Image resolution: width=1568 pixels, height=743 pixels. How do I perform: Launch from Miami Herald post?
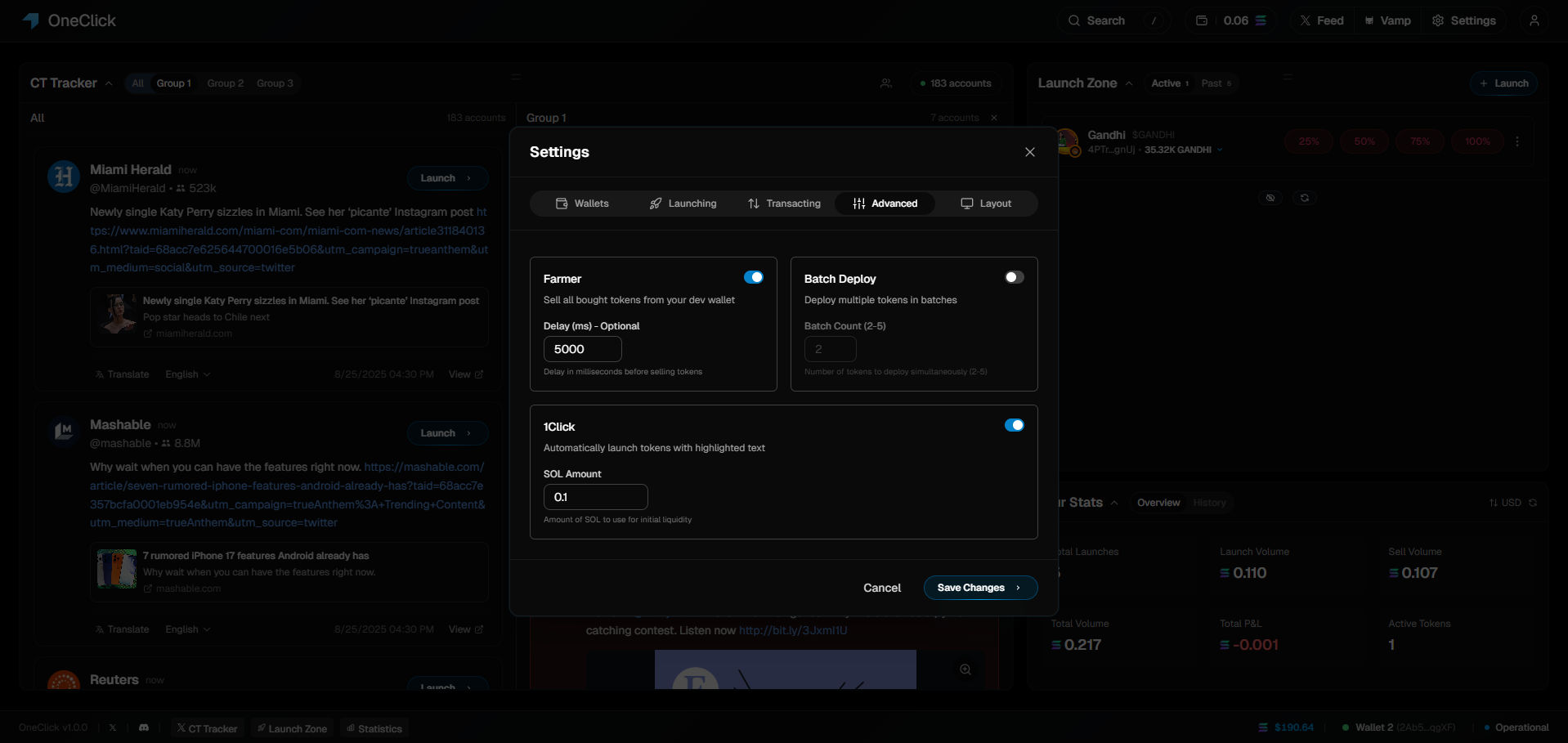point(447,178)
